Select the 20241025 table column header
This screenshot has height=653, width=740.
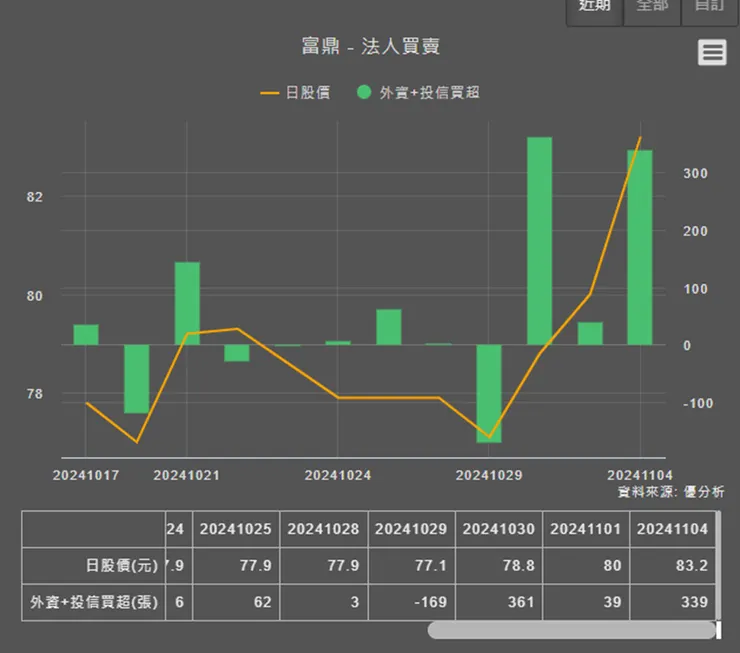[x=236, y=529]
